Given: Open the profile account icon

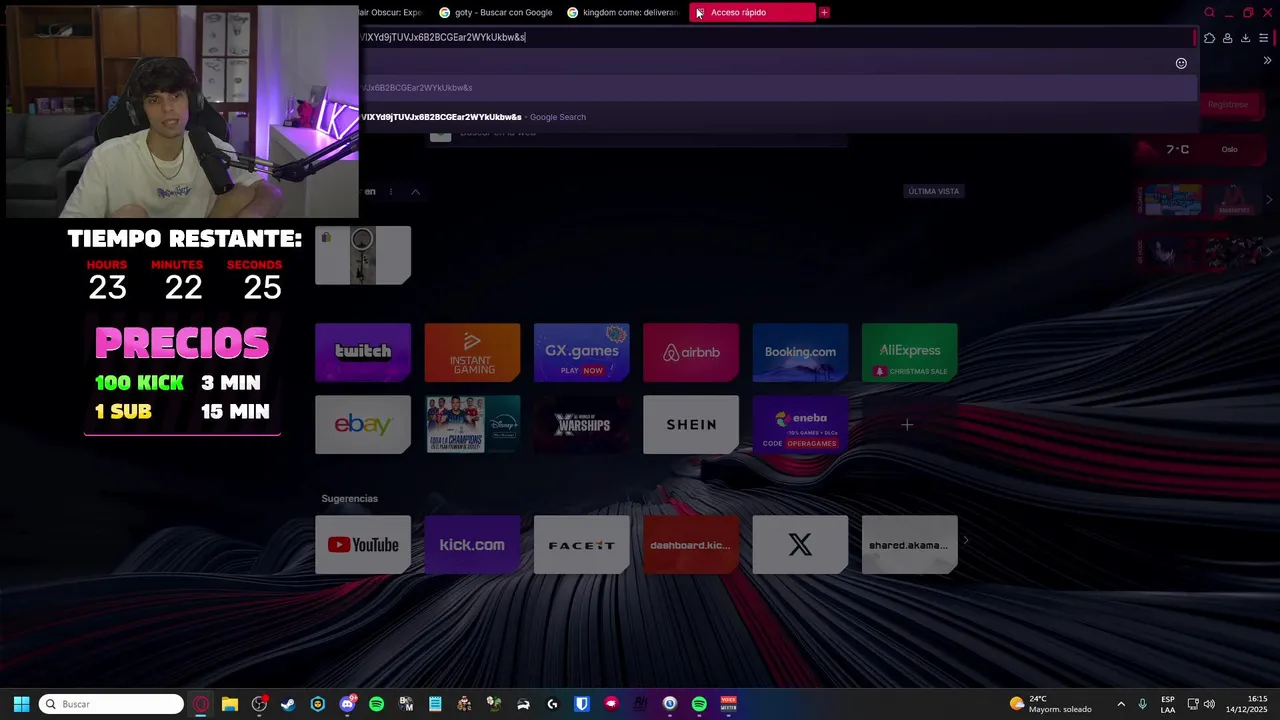Looking at the screenshot, I should pyautogui.click(x=1227, y=38).
